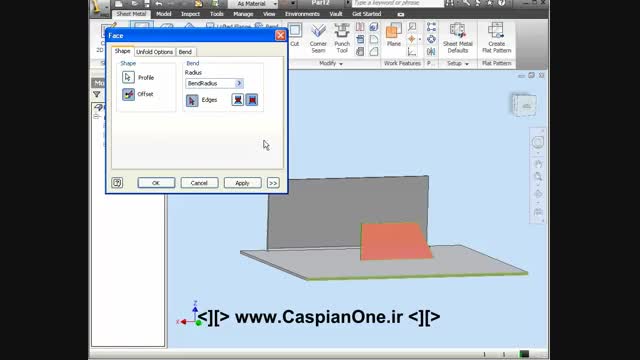
Task: Click the Corner Chamfer icon in Modify
Action: [374, 51]
